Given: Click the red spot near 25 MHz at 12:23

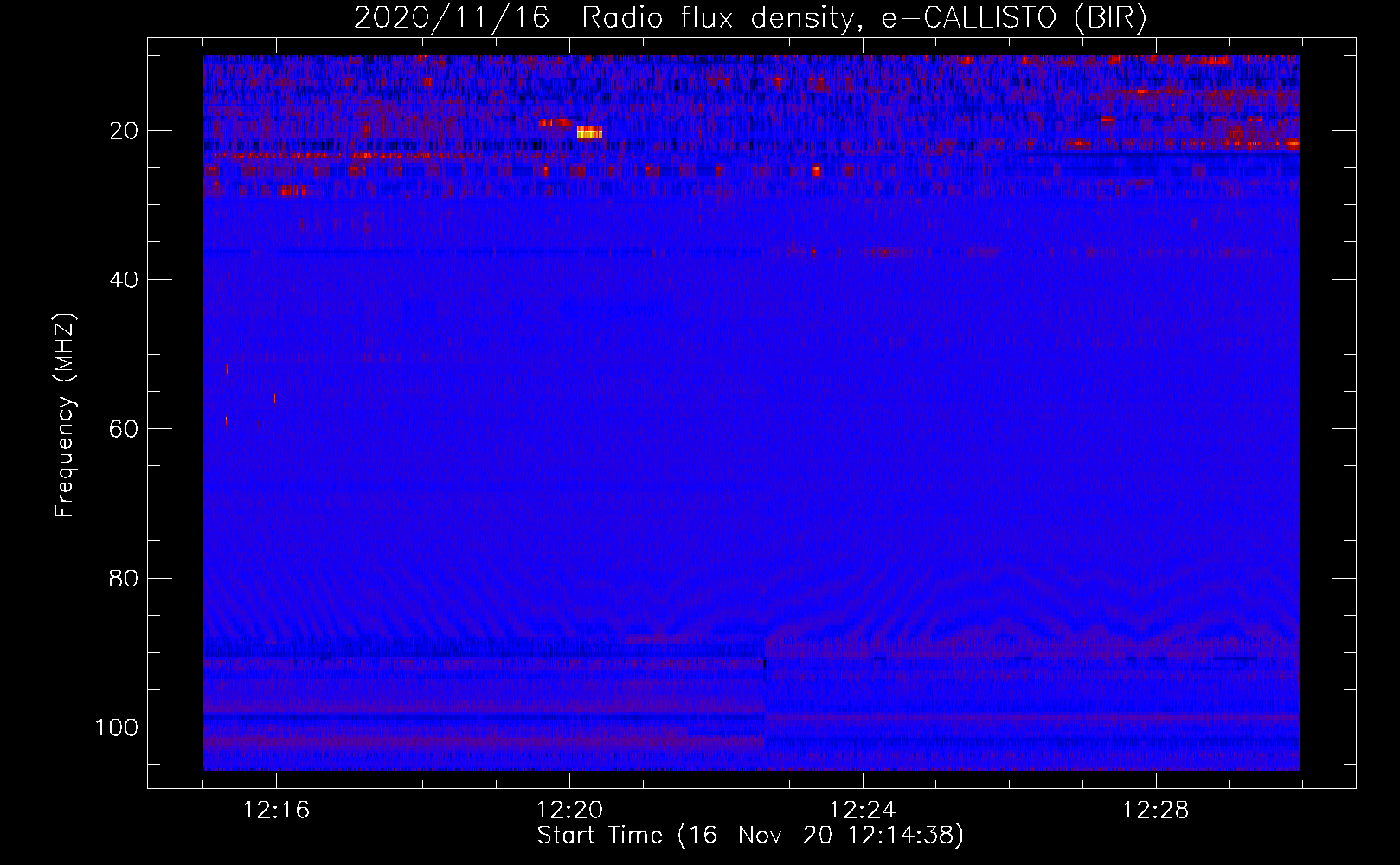Looking at the screenshot, I should [816, 171].
